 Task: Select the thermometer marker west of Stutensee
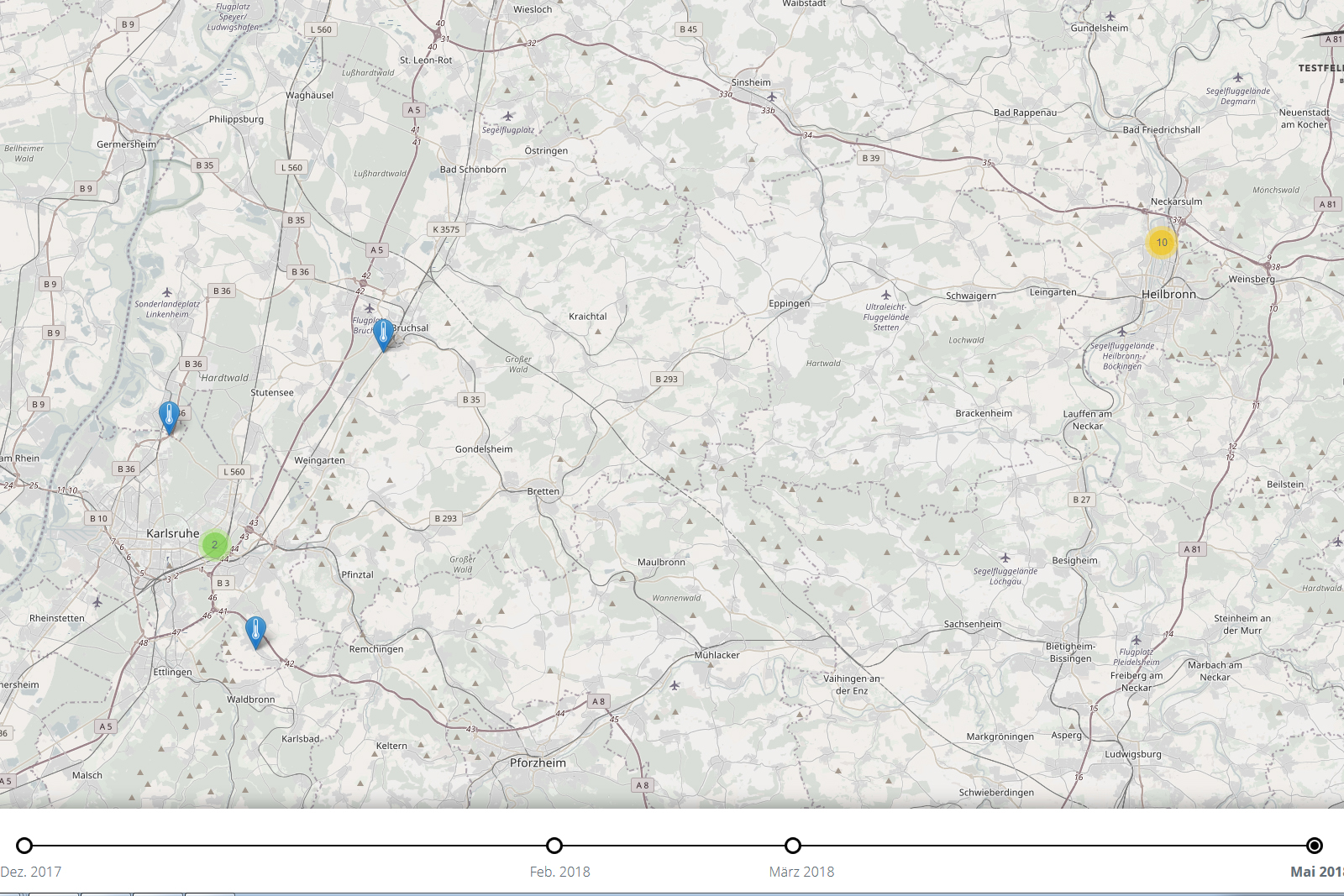click(169, 416)
